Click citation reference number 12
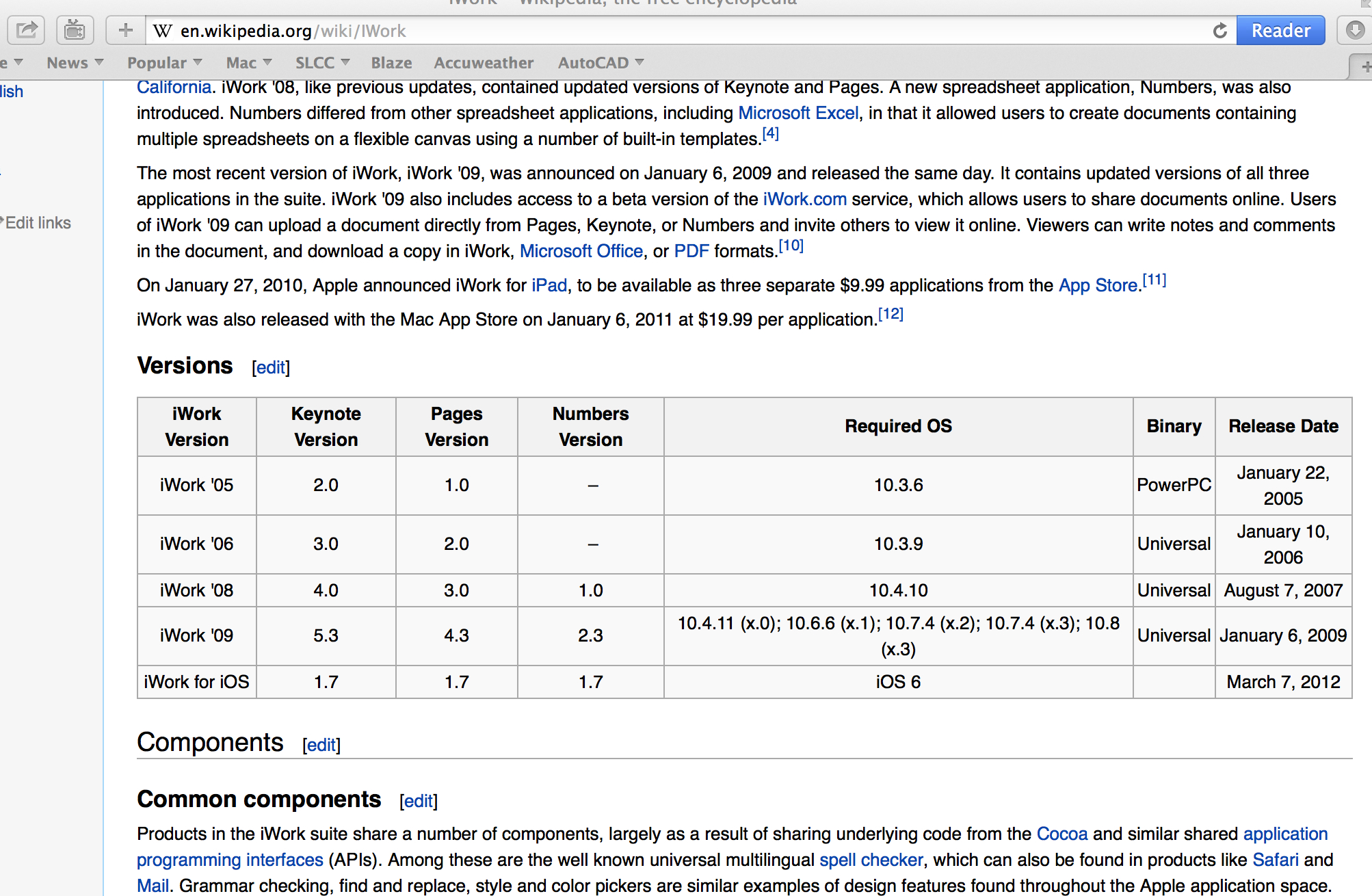The height and width of the screenshot is (896, 1372). tap(891, 314)
